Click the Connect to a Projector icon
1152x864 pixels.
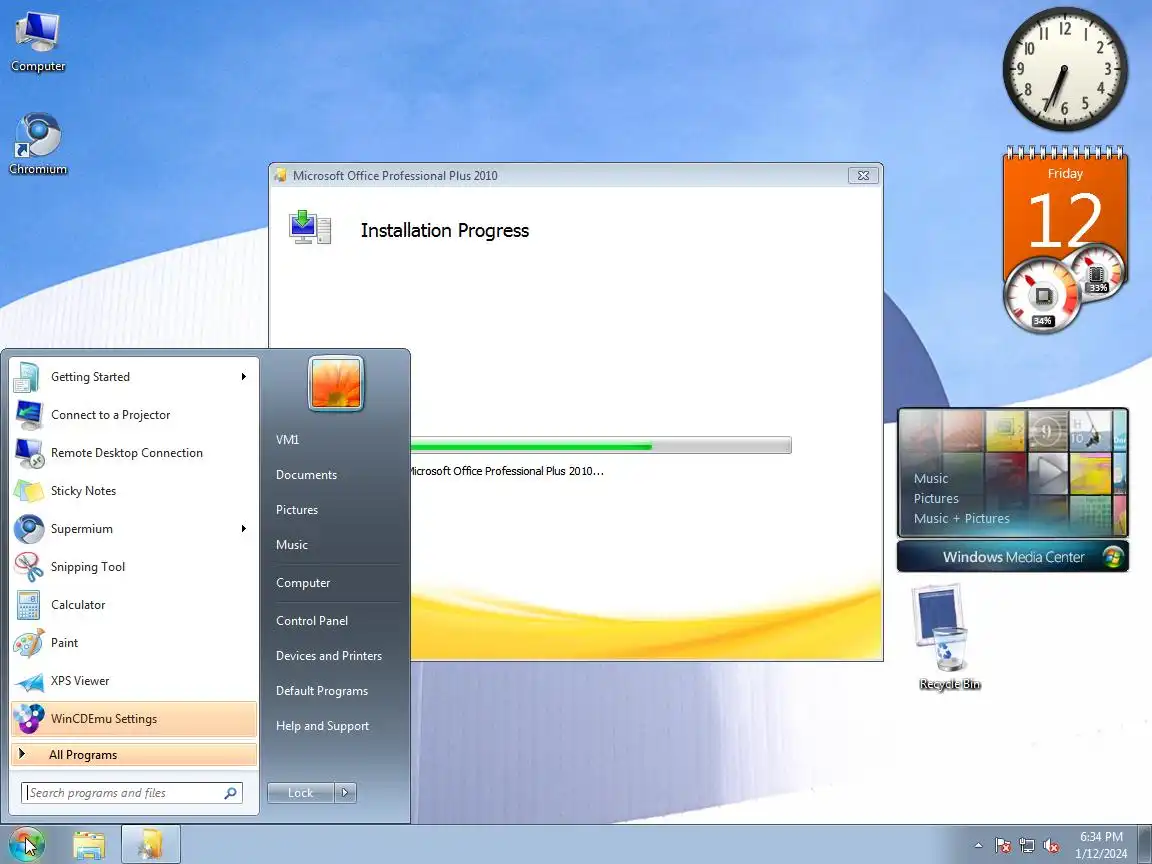click(29, 415)
